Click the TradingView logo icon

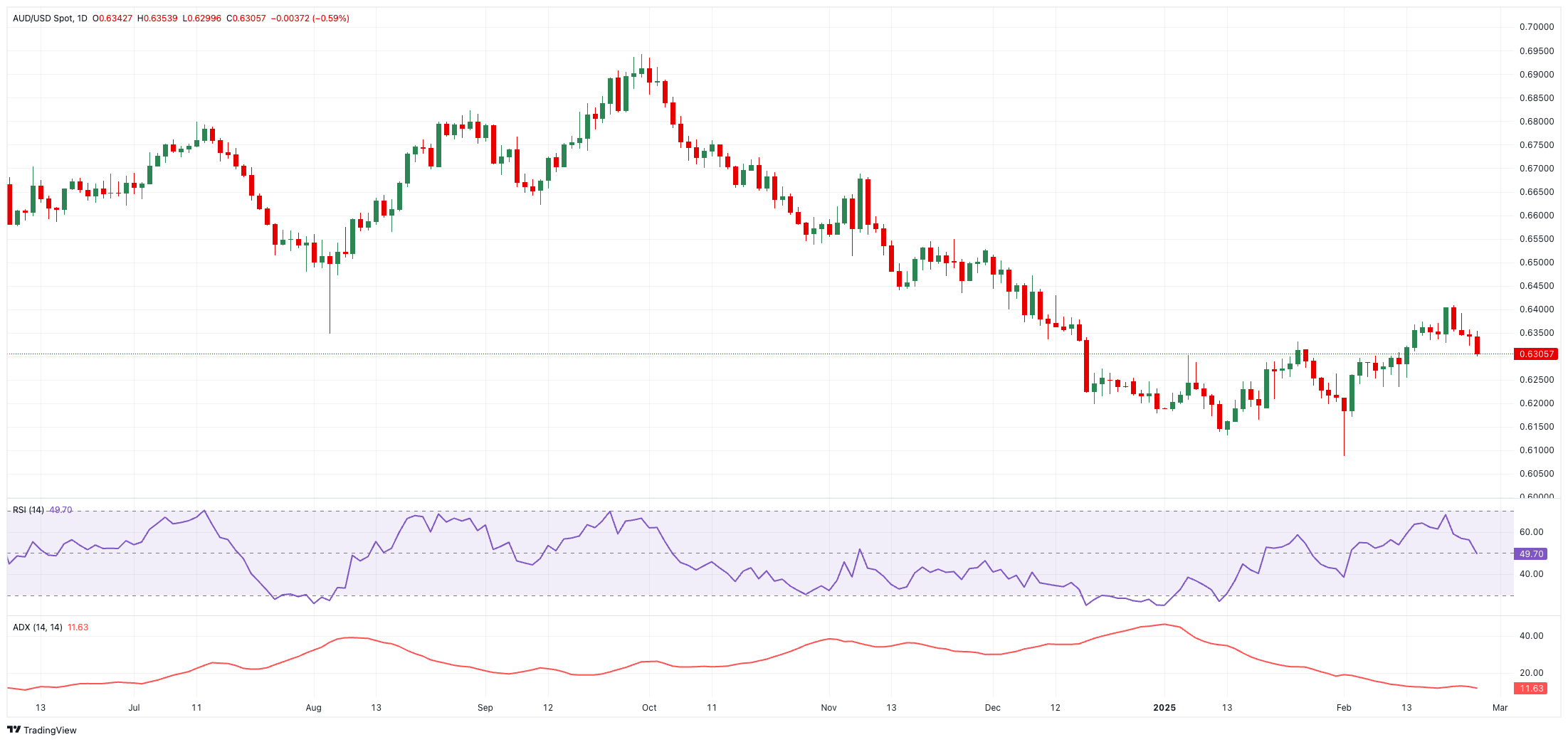click(x=14, y=730)
